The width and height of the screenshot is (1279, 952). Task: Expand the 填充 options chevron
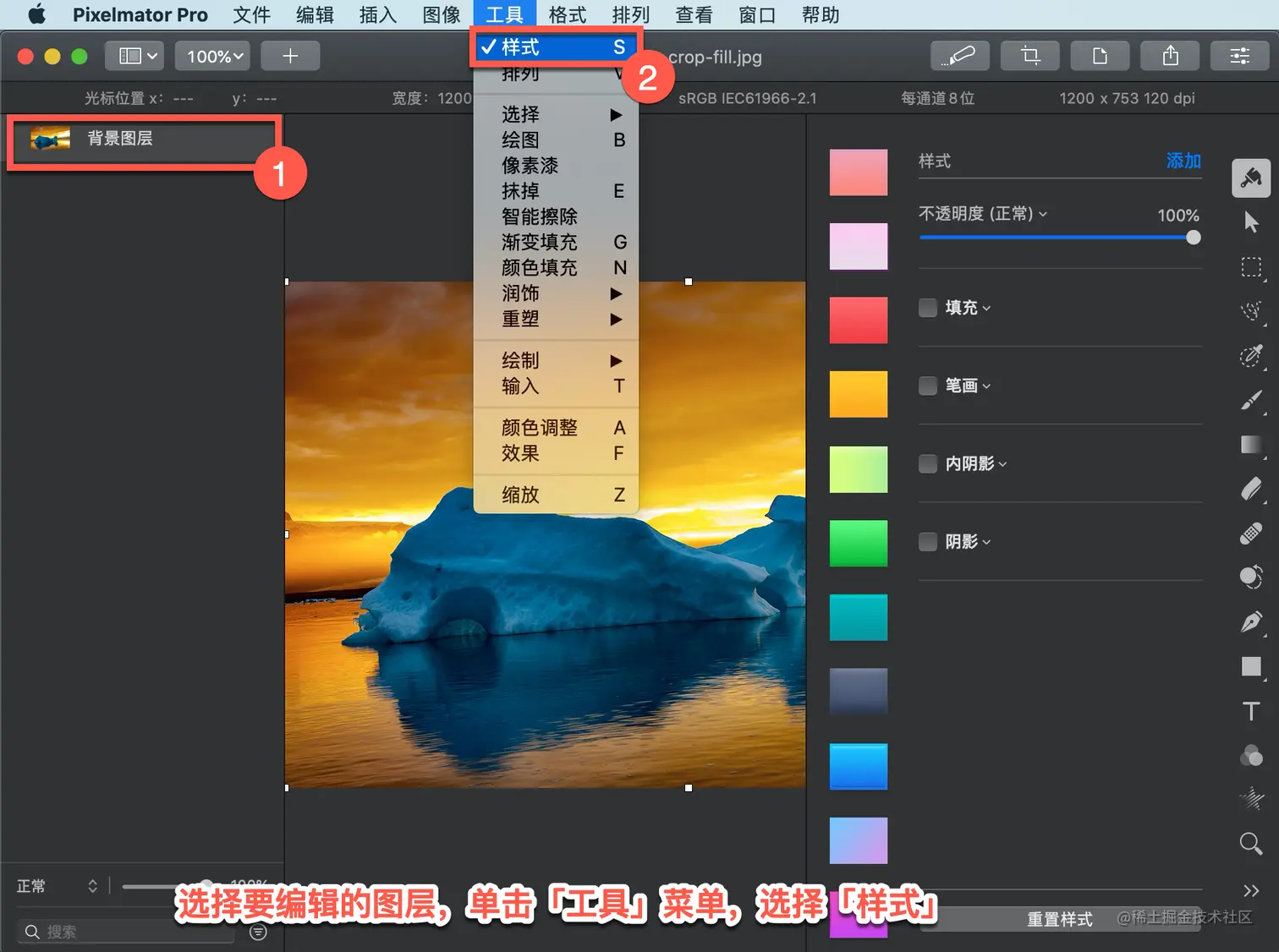pos(987,309)
